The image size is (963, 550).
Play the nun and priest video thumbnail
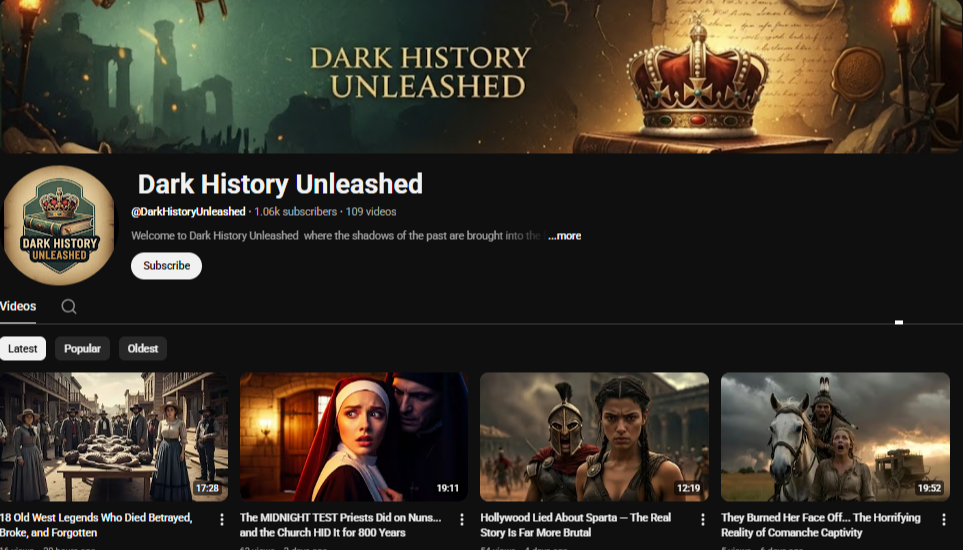[x=354, y=436]
